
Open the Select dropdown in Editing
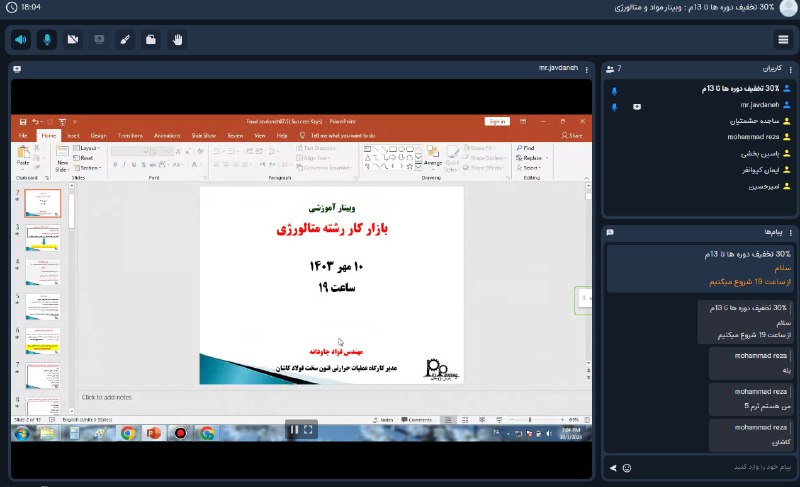click(529, 168)
